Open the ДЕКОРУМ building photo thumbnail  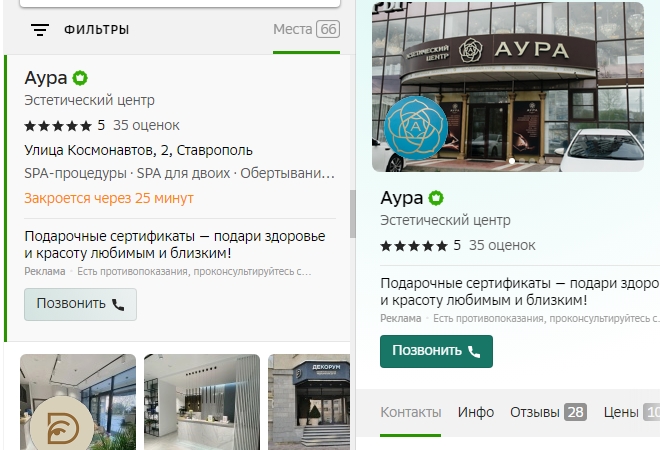pyautogui.click(x=308, y=400)
